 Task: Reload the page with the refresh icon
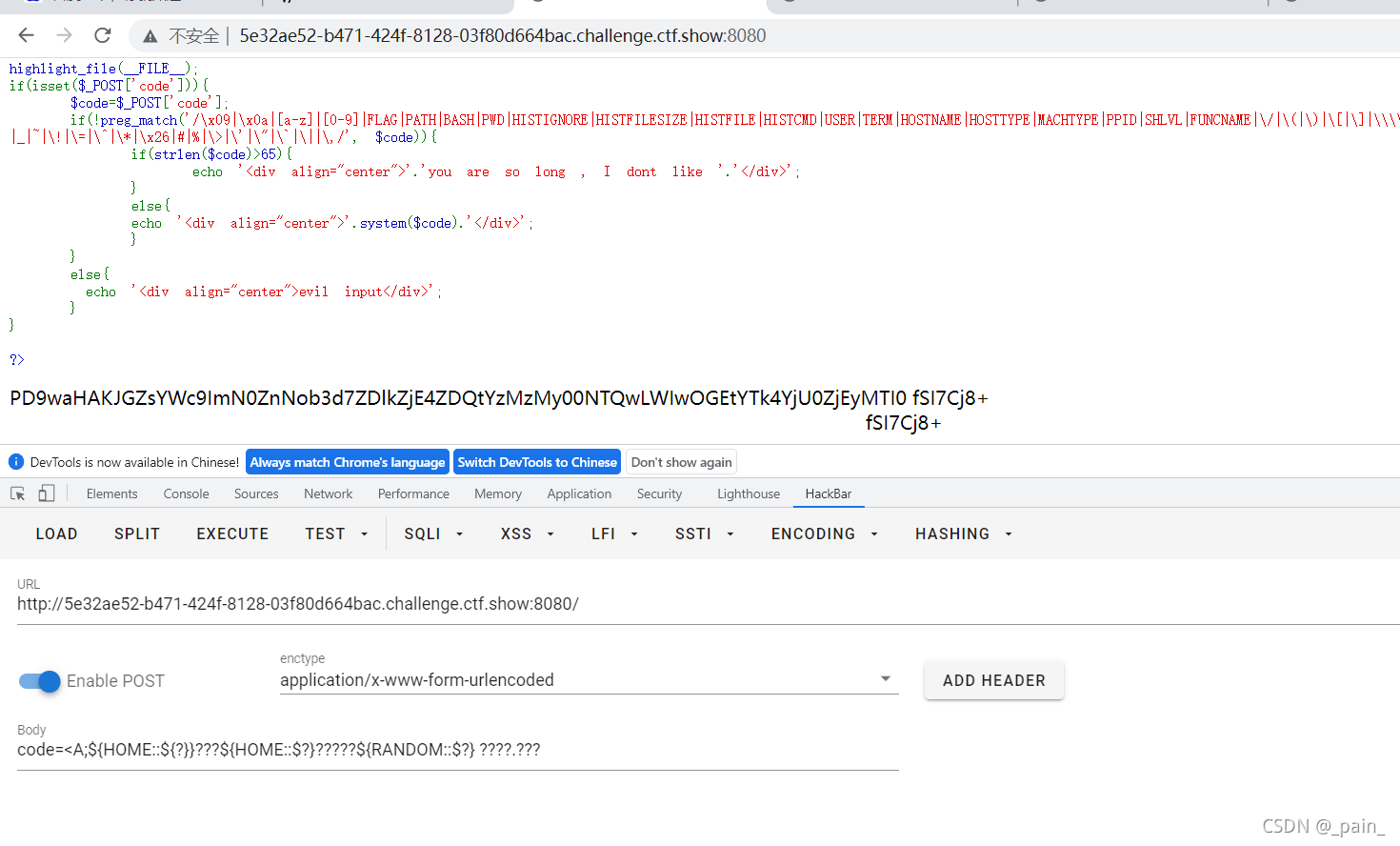(x=103, y=35)
